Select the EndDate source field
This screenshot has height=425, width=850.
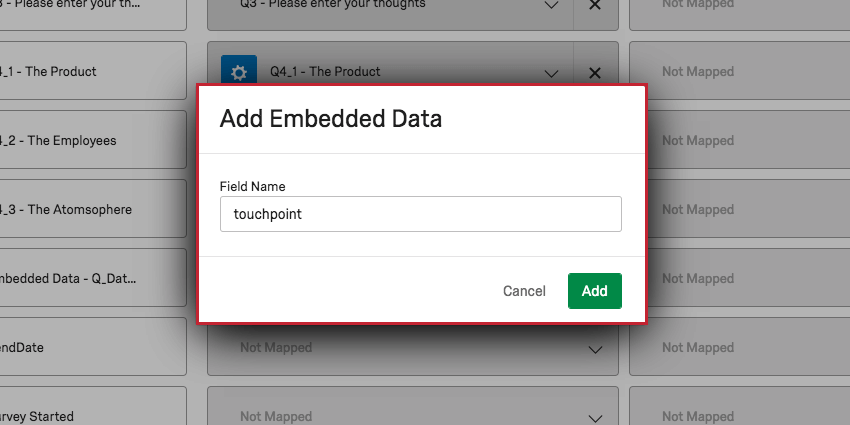pos(90,348)
